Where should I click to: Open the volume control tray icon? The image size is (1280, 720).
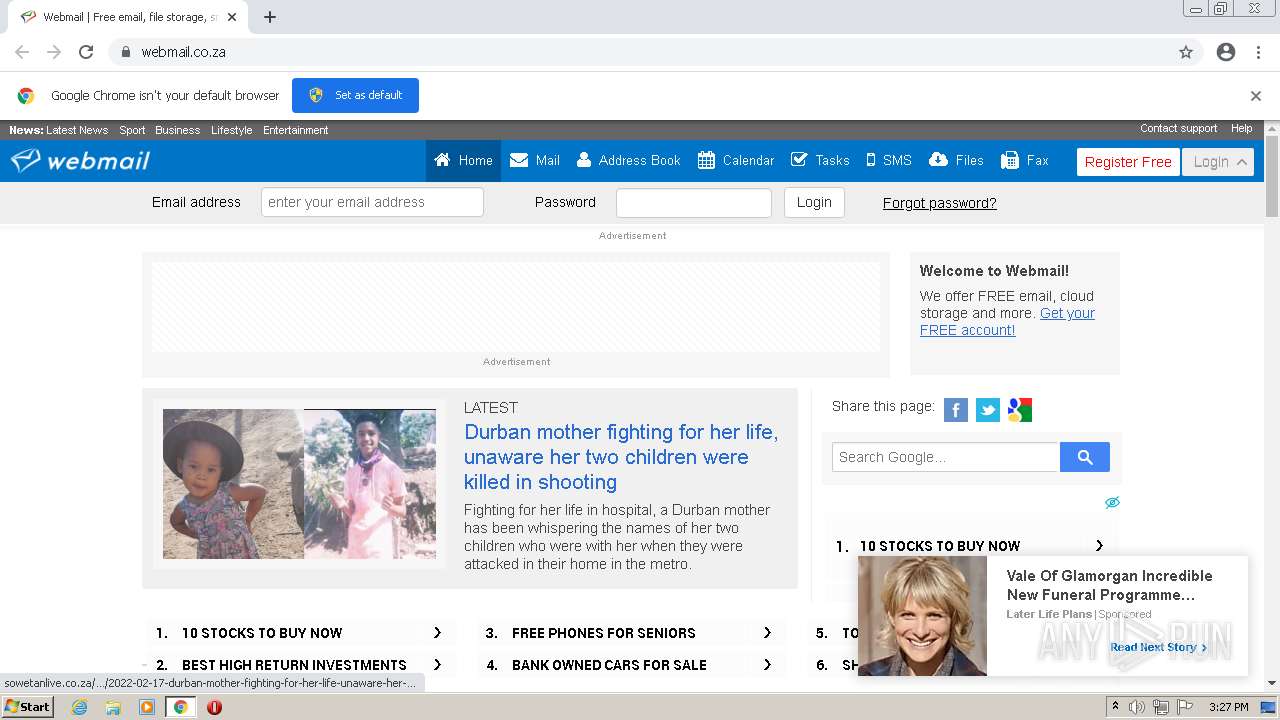(x=1137, y=707)
